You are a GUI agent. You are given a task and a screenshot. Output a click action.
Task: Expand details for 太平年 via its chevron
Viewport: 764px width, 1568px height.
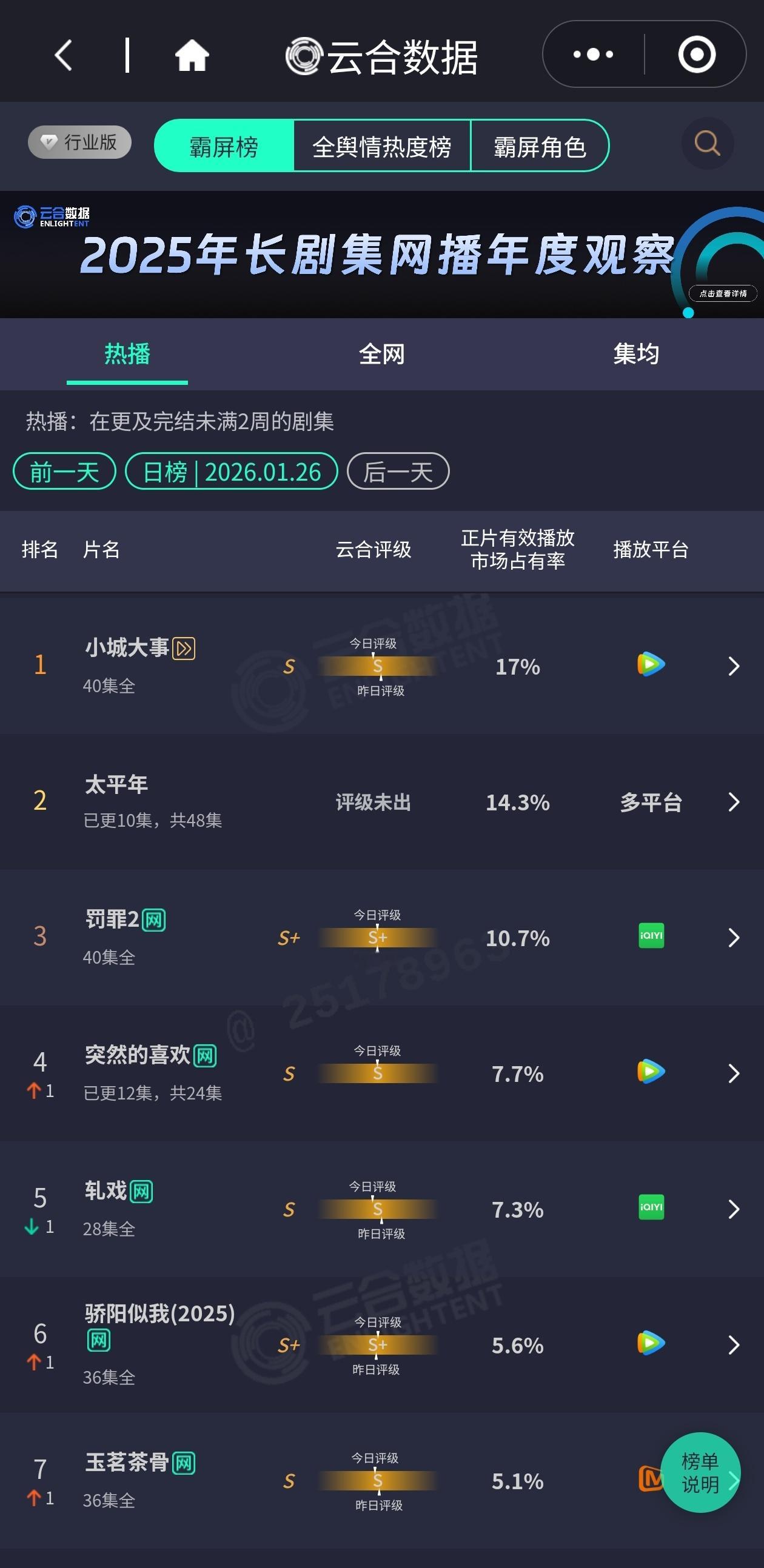point(734,802)
